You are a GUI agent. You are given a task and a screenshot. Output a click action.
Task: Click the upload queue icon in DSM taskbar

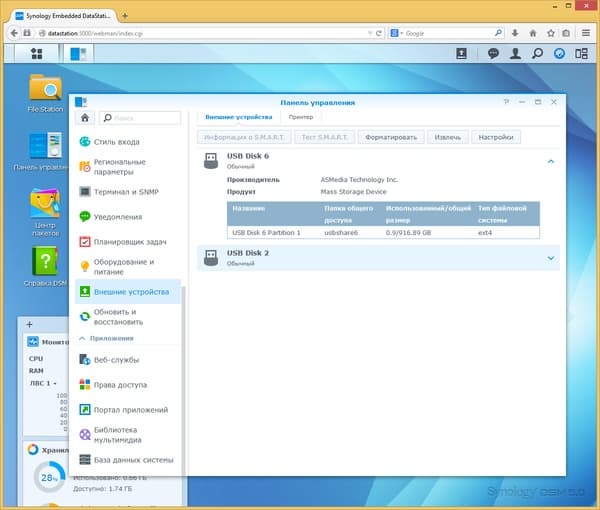461,54
